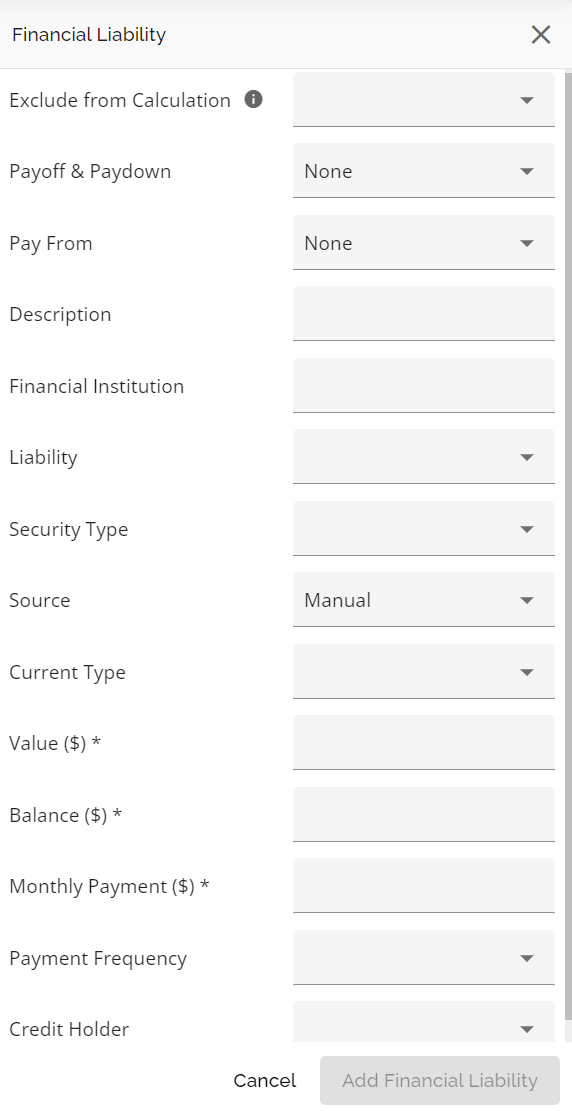Click the Description input field

click(x=423, y=314)
